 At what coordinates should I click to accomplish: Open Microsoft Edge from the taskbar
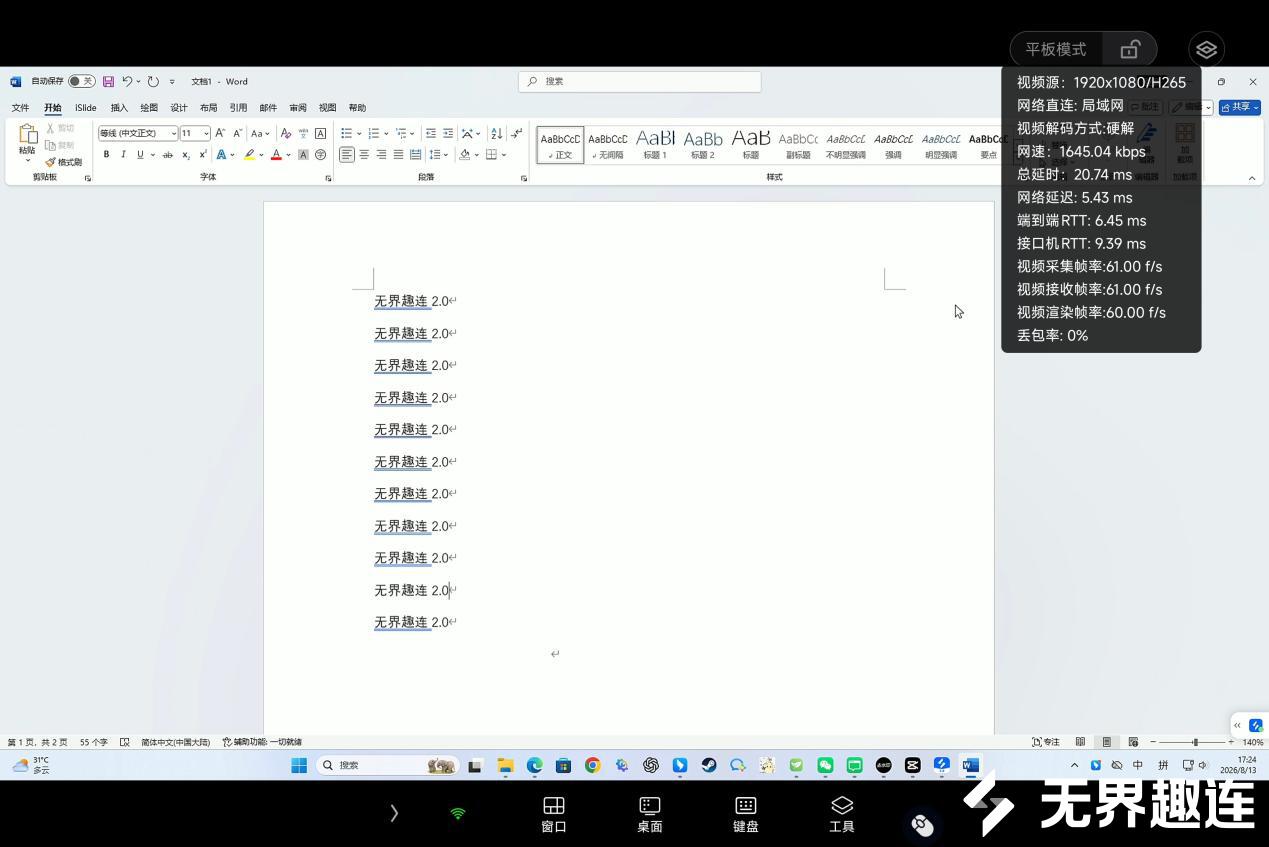tap(535, 765)
